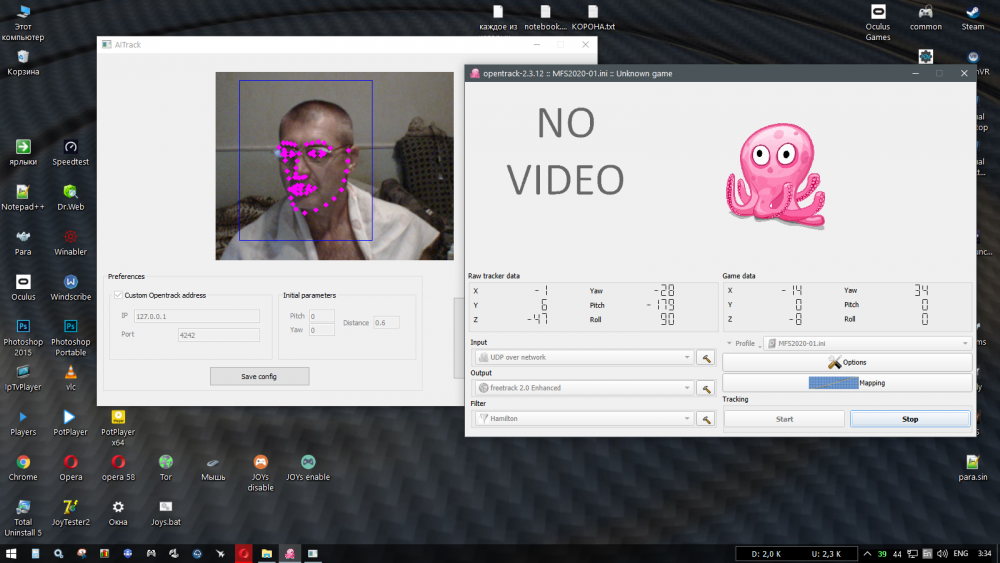Open Oculus Games desktop icon
The height and width of the screenshot is (563, 1000).
[878, 23]
